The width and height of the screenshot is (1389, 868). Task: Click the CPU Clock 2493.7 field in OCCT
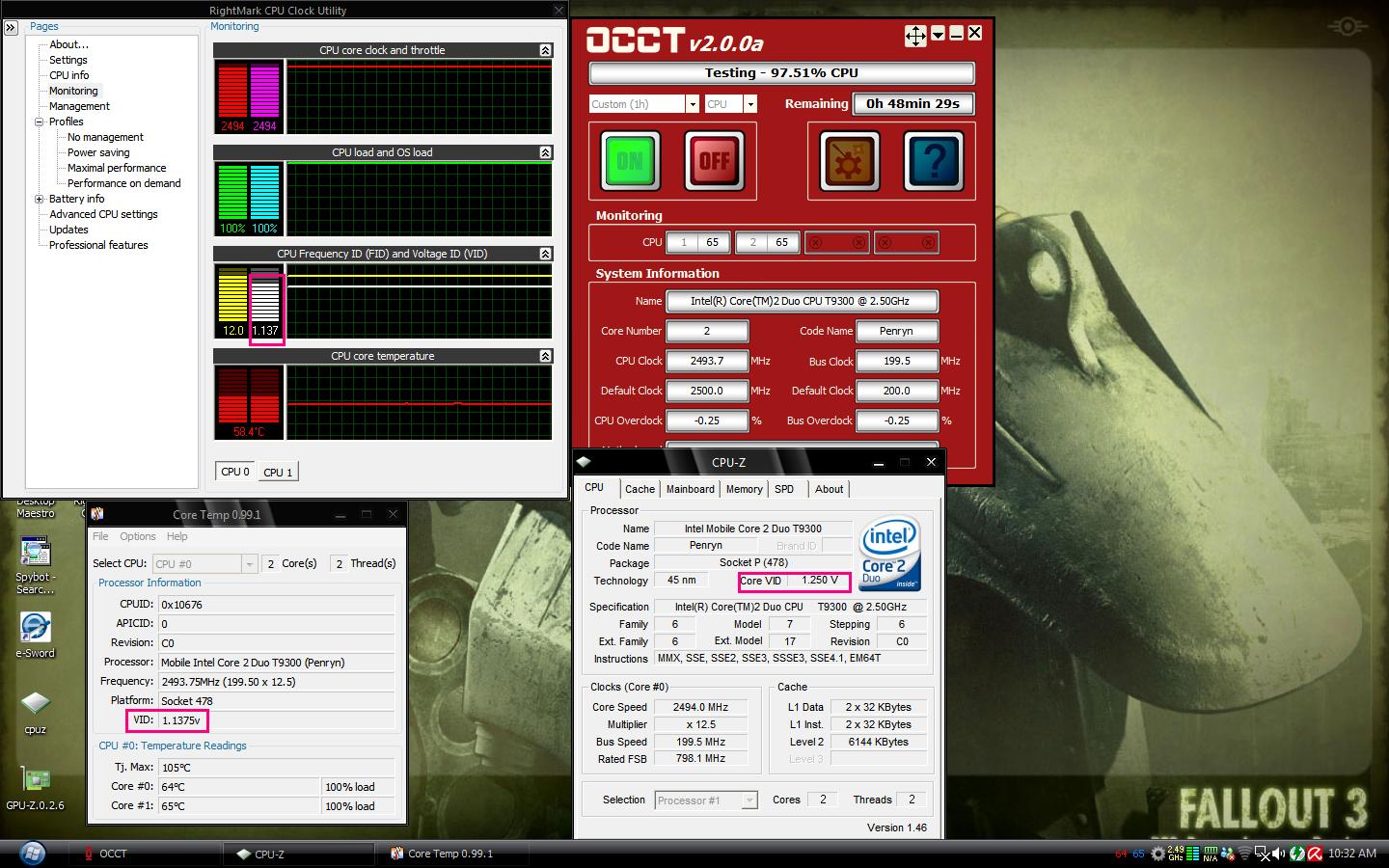(707, 361)
